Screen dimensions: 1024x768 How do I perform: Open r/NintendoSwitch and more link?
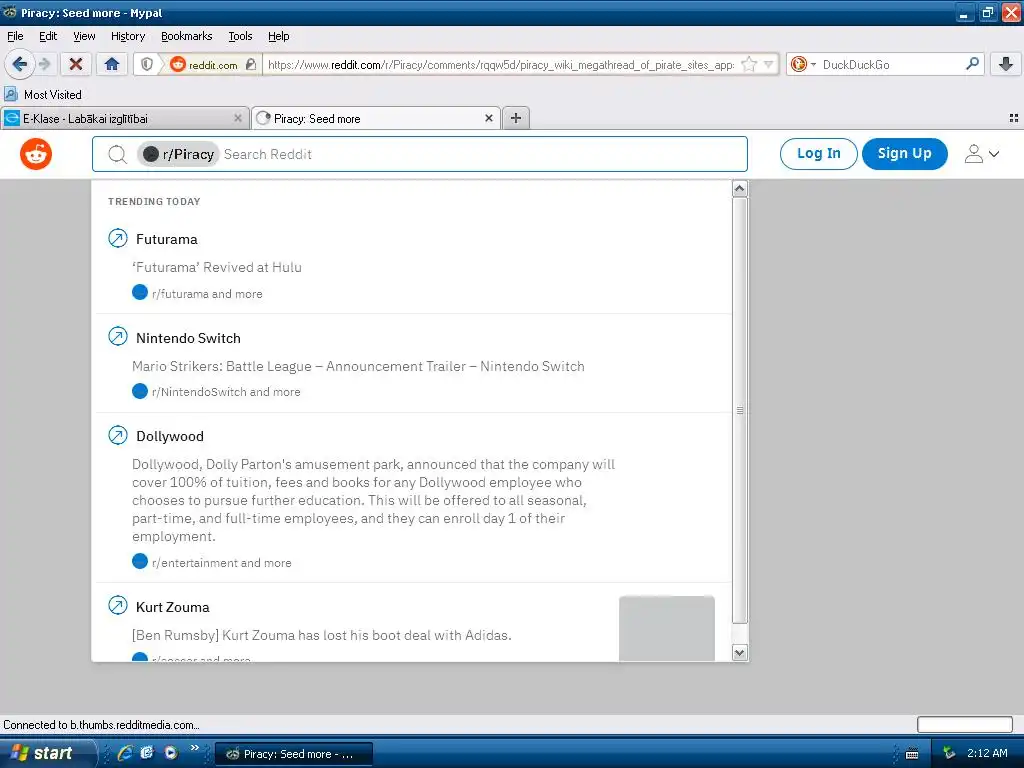coord(226,392)
